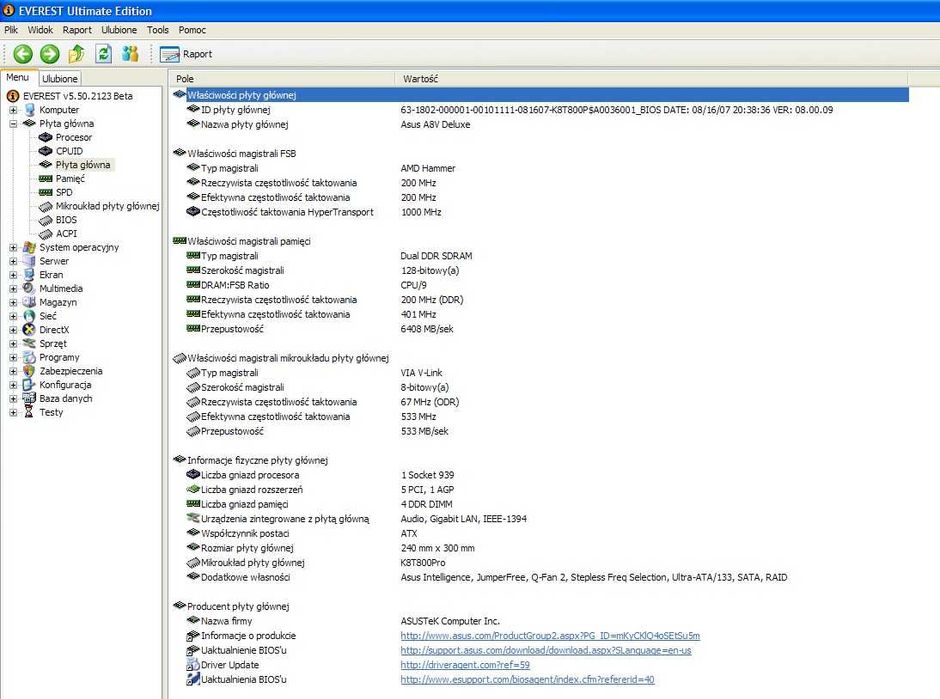Click the Refresh toolbar icon
Viewport: 940px width, 699px height.
(x=104, y=54)
